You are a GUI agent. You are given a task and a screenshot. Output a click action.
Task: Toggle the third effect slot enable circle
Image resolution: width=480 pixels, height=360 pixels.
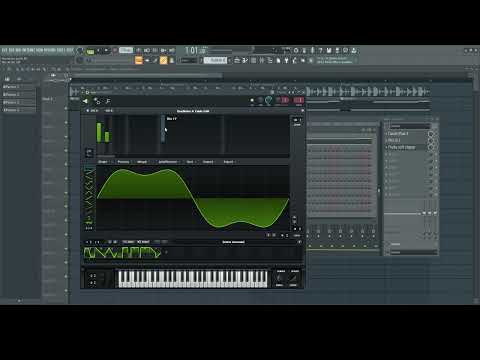tap(431, 147)
